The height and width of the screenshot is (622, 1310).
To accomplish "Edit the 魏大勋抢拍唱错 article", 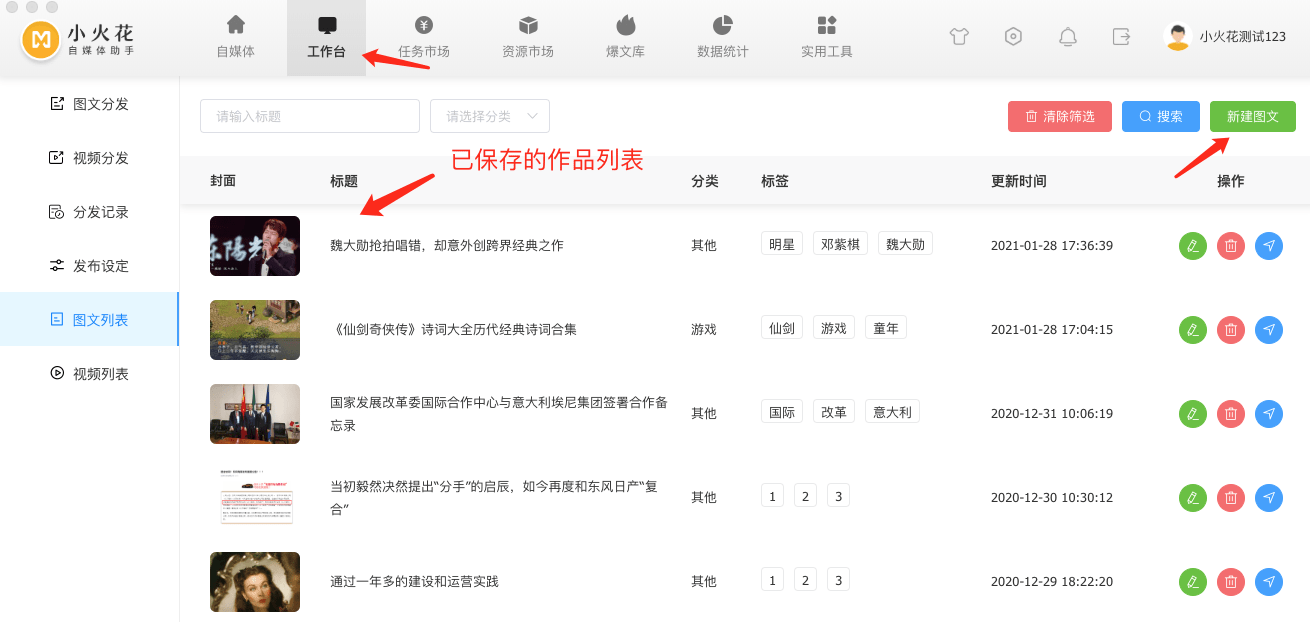I will (x=1192, y=246).
